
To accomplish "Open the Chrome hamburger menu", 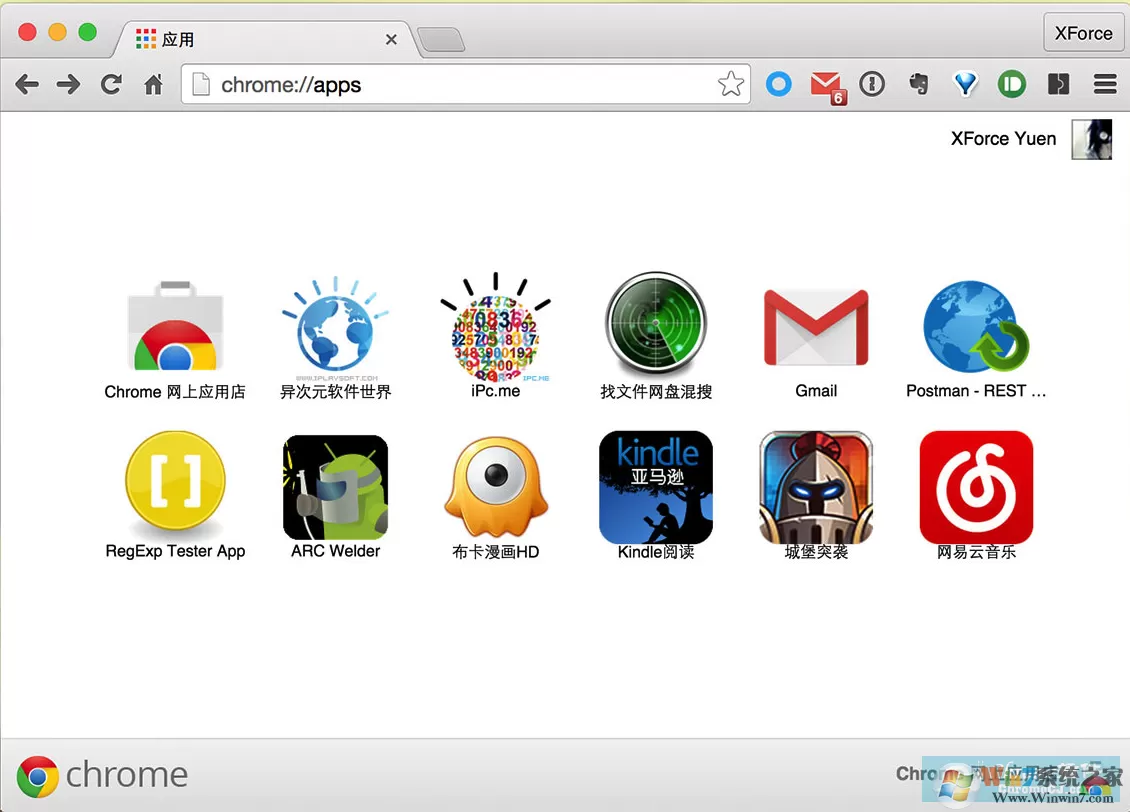I will (x=1105, y=84).
